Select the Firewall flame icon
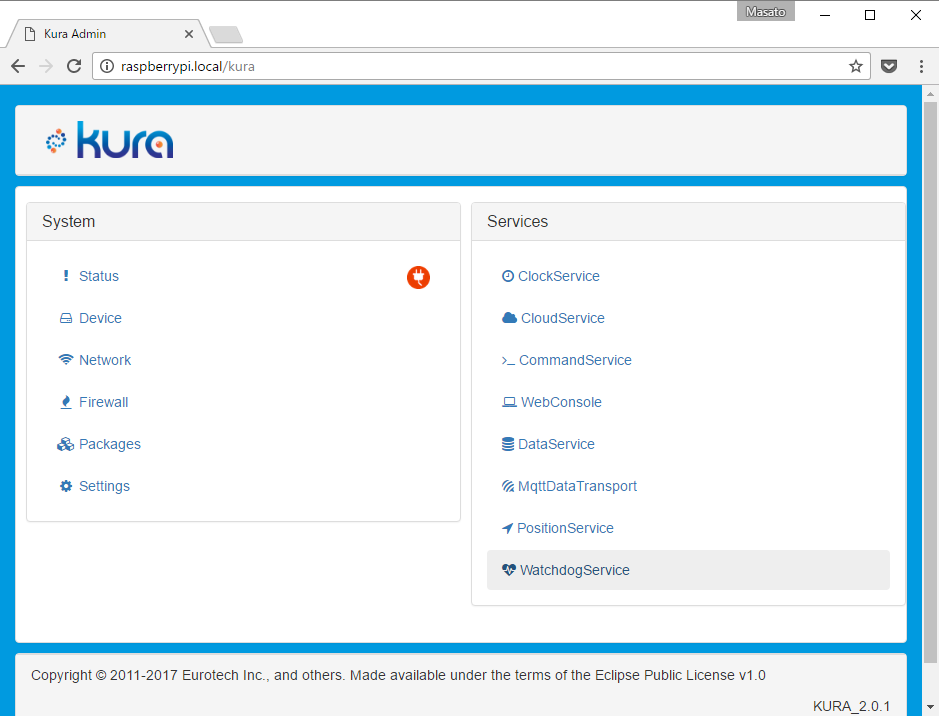This screenshot has height=716, width=939. [65, 402]
